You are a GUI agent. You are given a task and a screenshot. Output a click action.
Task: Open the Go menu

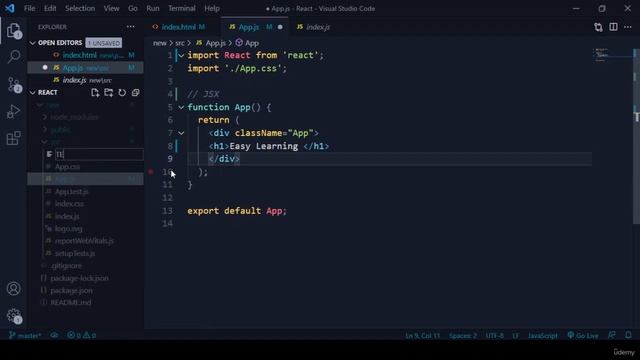133,8
